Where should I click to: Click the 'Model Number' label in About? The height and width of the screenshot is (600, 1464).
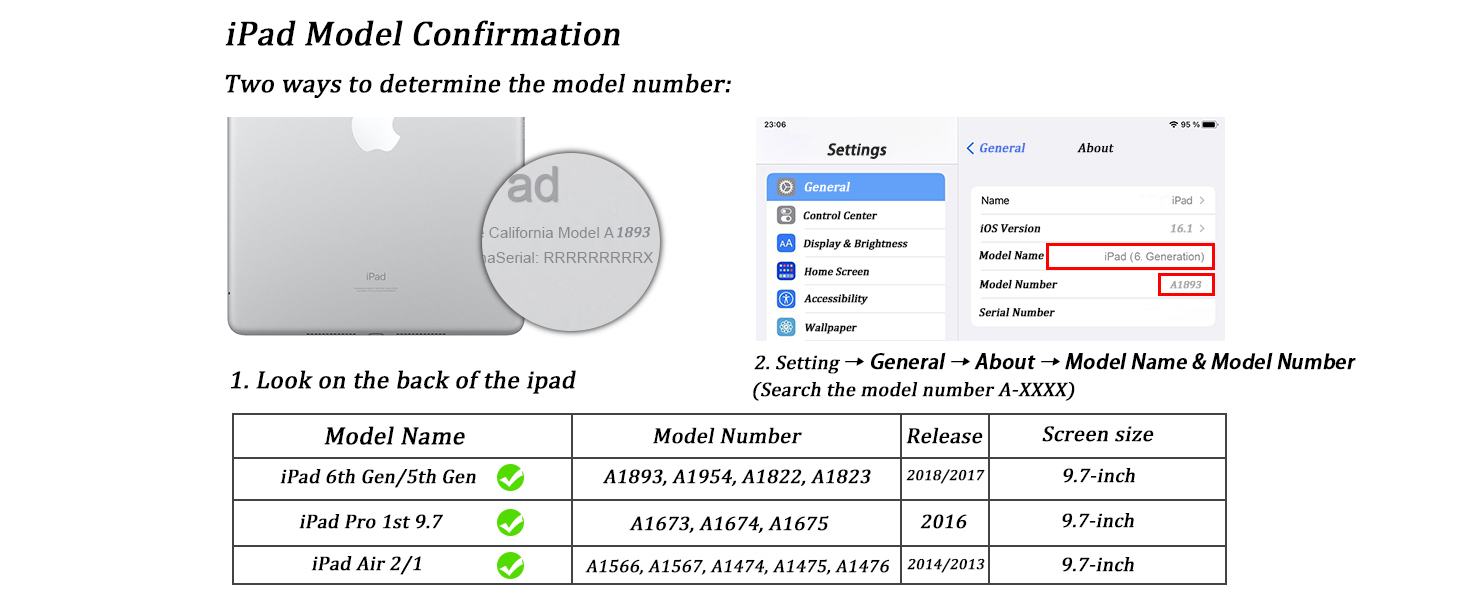1018,285
